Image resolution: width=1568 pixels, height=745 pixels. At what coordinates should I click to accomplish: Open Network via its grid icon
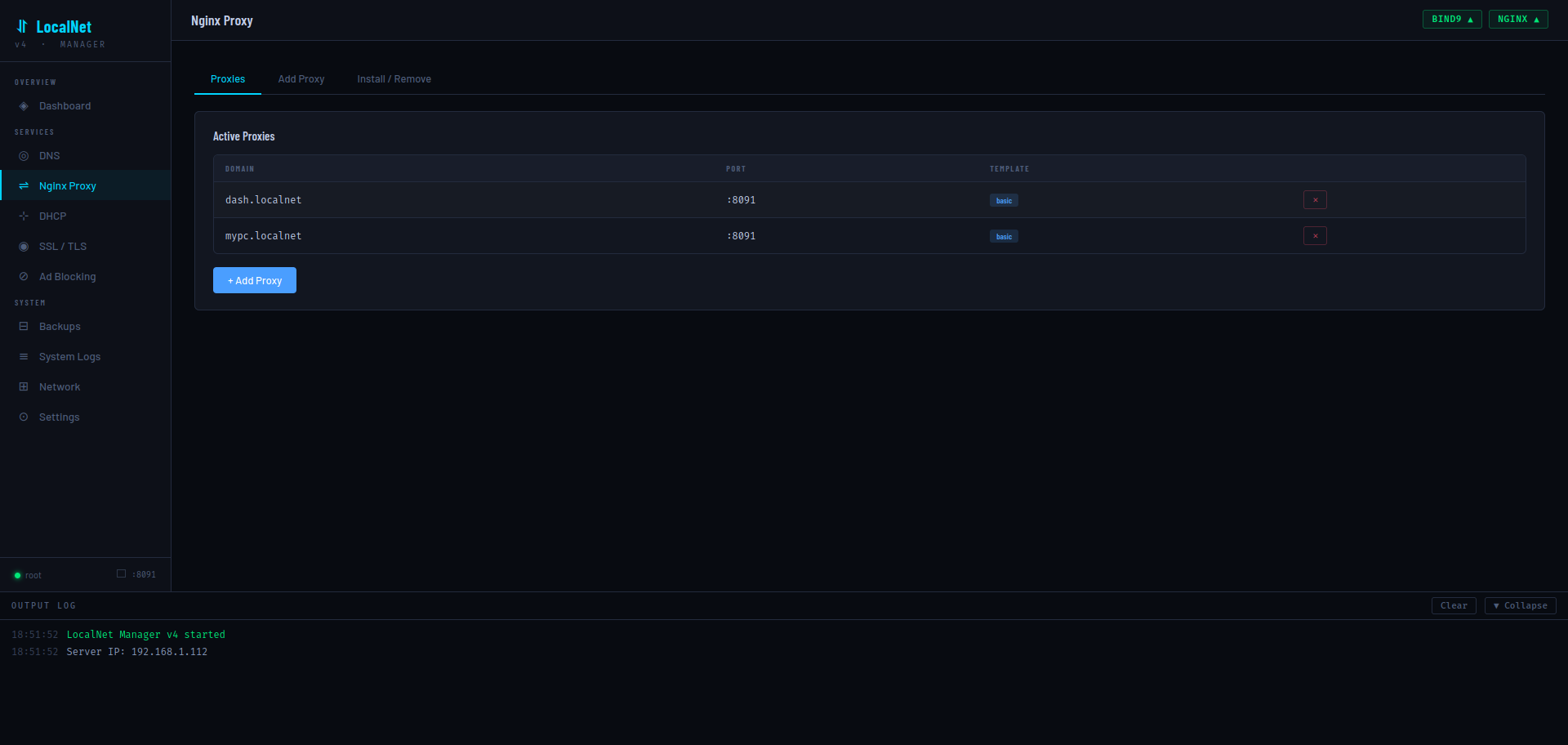pos(24,387)
